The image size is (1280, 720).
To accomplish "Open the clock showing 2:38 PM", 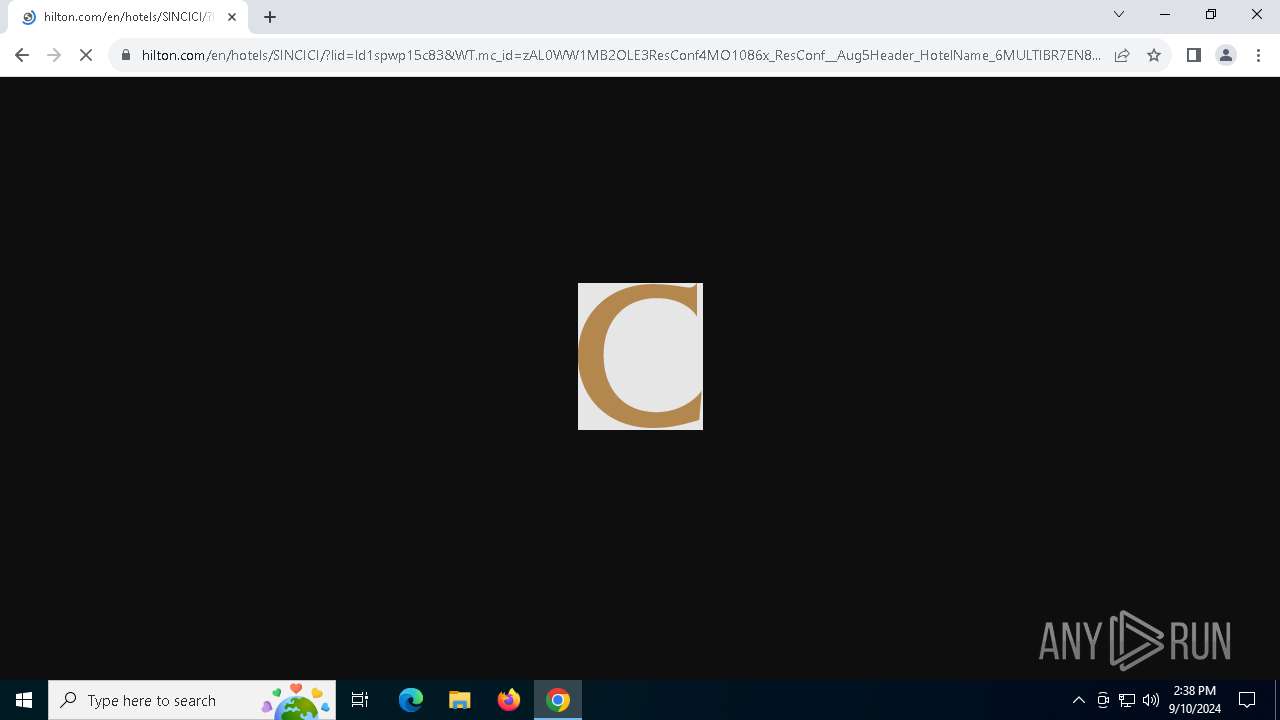I will [x=1195, y=700].
